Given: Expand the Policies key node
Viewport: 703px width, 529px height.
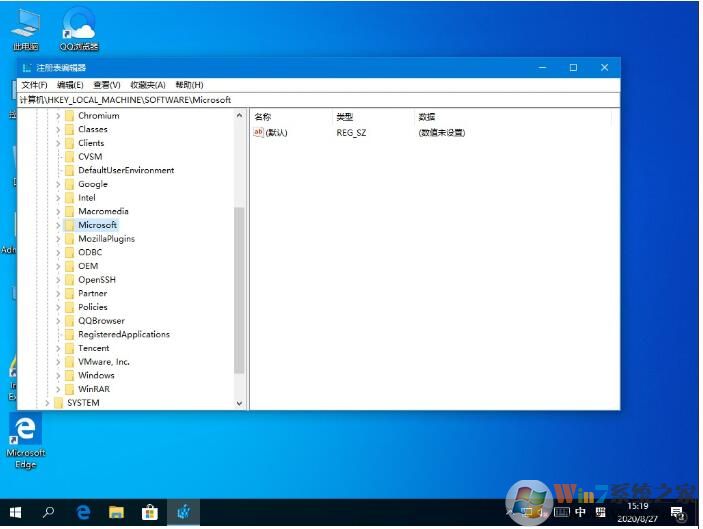Looking at the screenshot, I should [x=58, y=307].
